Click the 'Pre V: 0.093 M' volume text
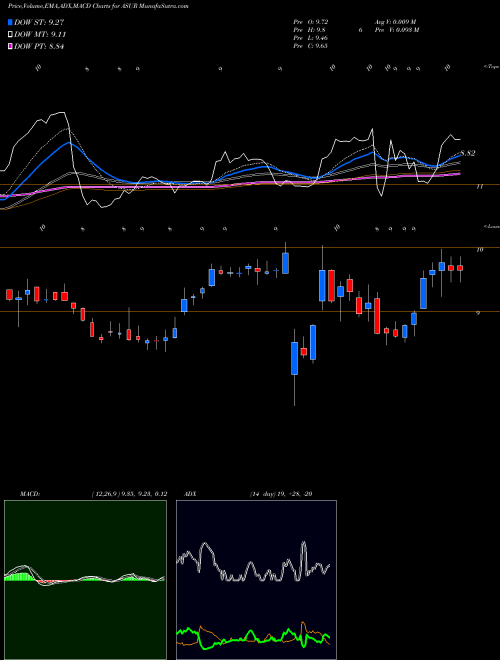Image resolution: width=500 pixels, height=660 pixels. coord(396,30)
